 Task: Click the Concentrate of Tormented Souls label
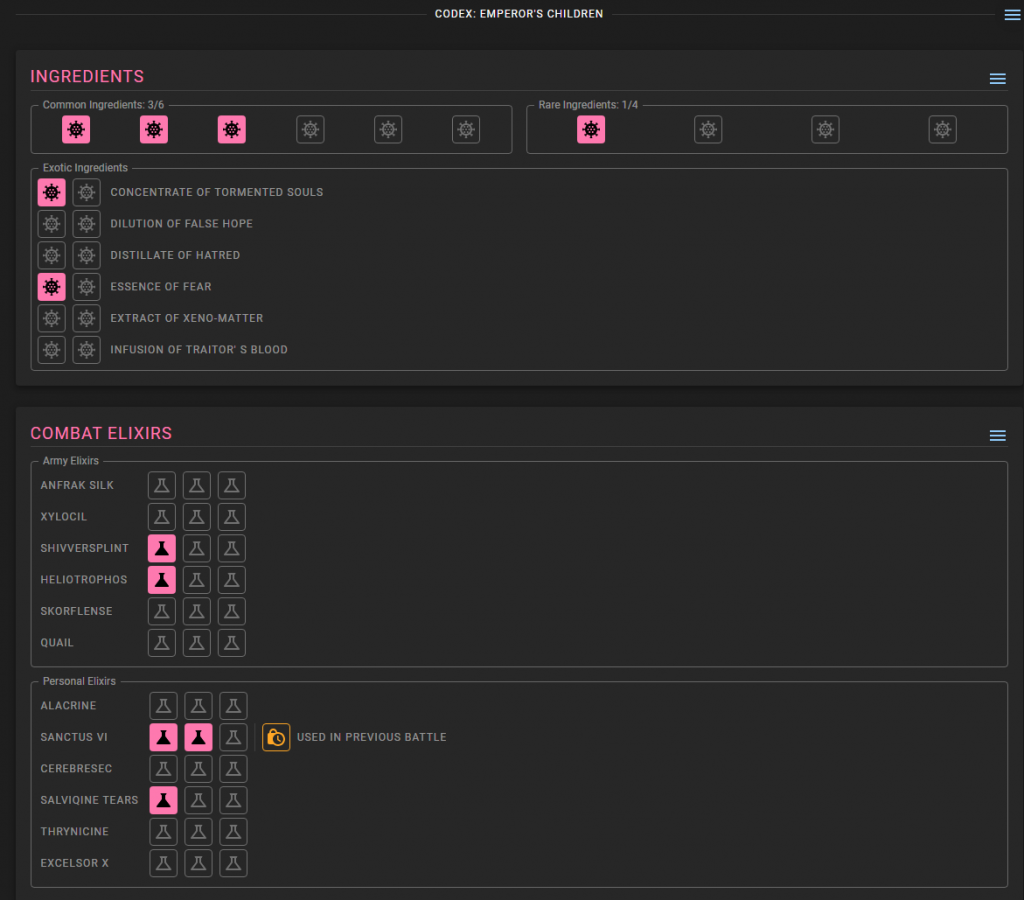pos(216,192)
